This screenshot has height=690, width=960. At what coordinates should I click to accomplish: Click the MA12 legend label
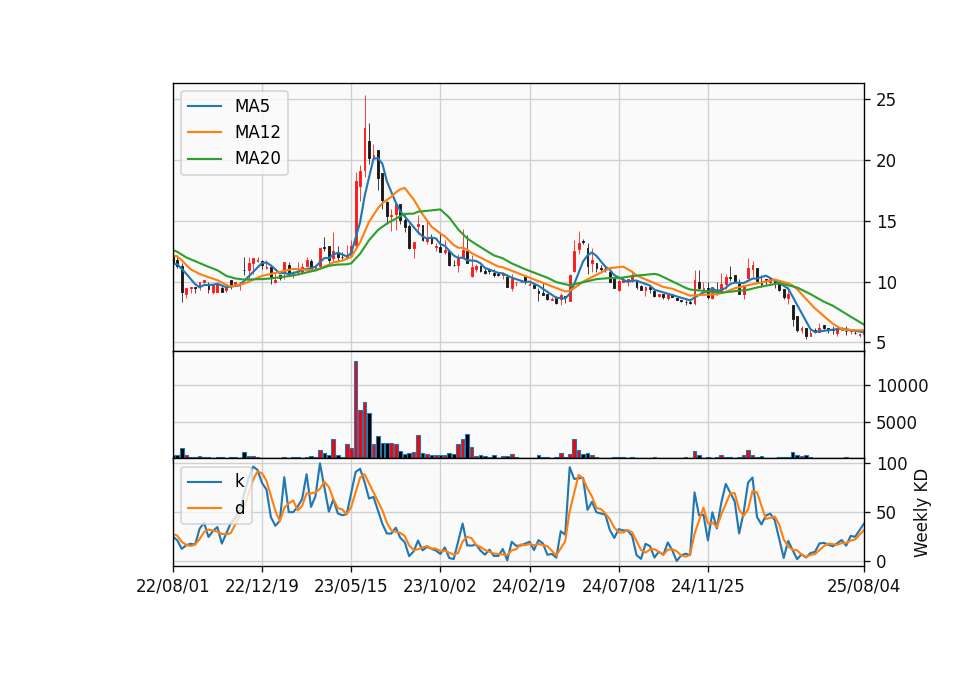coord(257,132)
